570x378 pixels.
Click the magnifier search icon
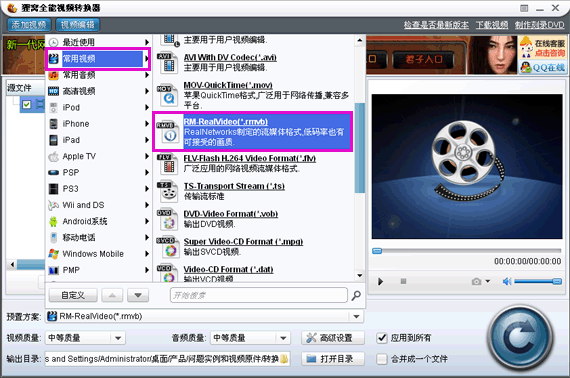click(356, 295)
